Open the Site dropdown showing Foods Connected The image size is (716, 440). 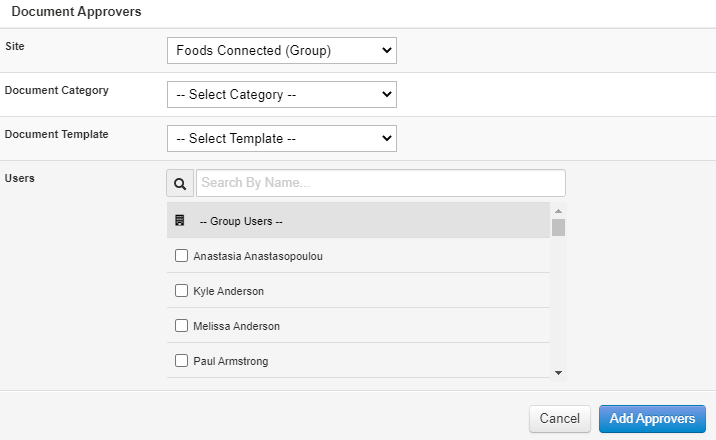point(282,51)
